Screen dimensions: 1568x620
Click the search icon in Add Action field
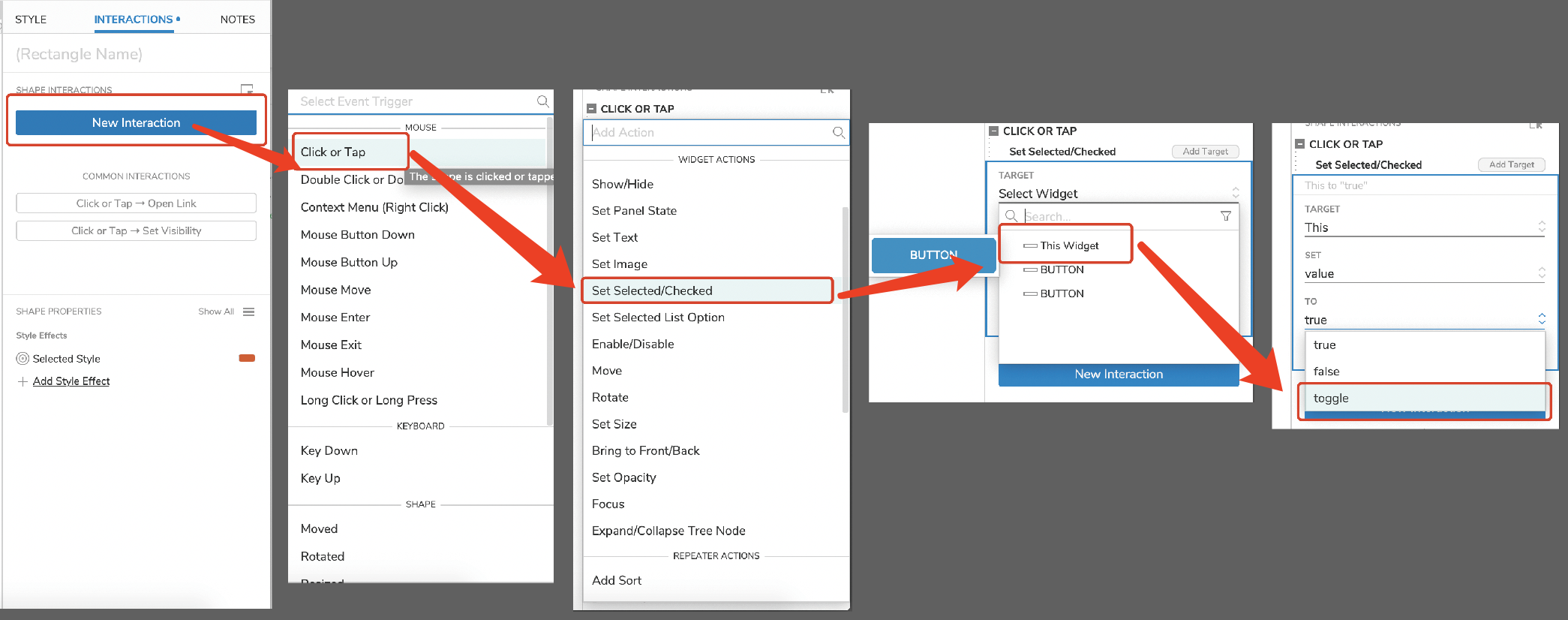tap(839, 132)
